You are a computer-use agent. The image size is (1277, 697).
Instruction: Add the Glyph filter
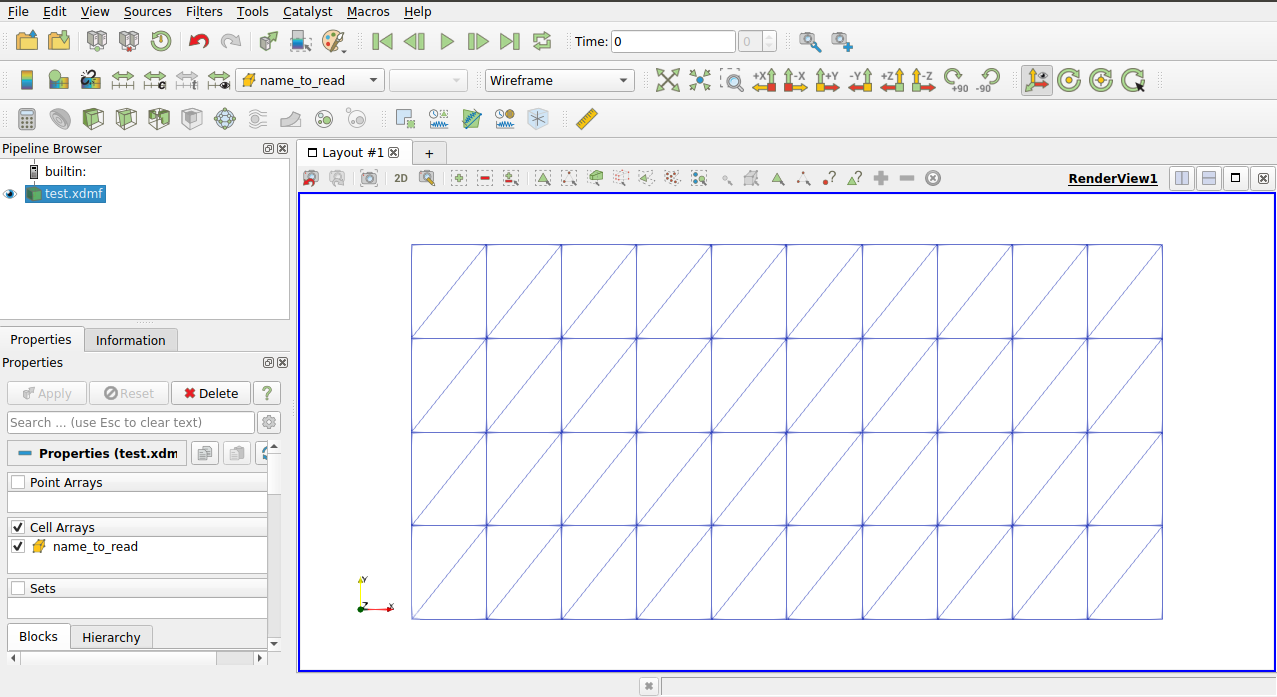tap(225, 119)
